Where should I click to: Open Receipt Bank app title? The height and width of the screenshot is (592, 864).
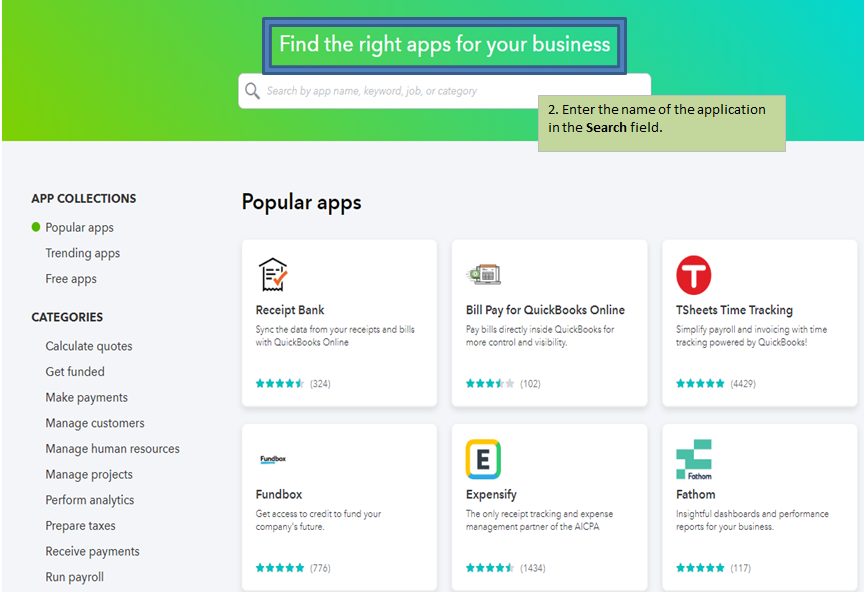[290, 310]
